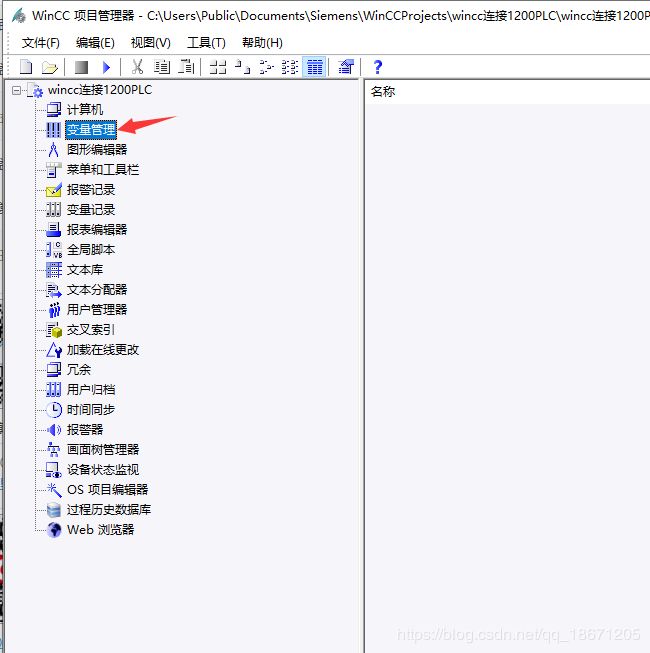Select 全局脚本 in the project tree

(x=91, y=249)
